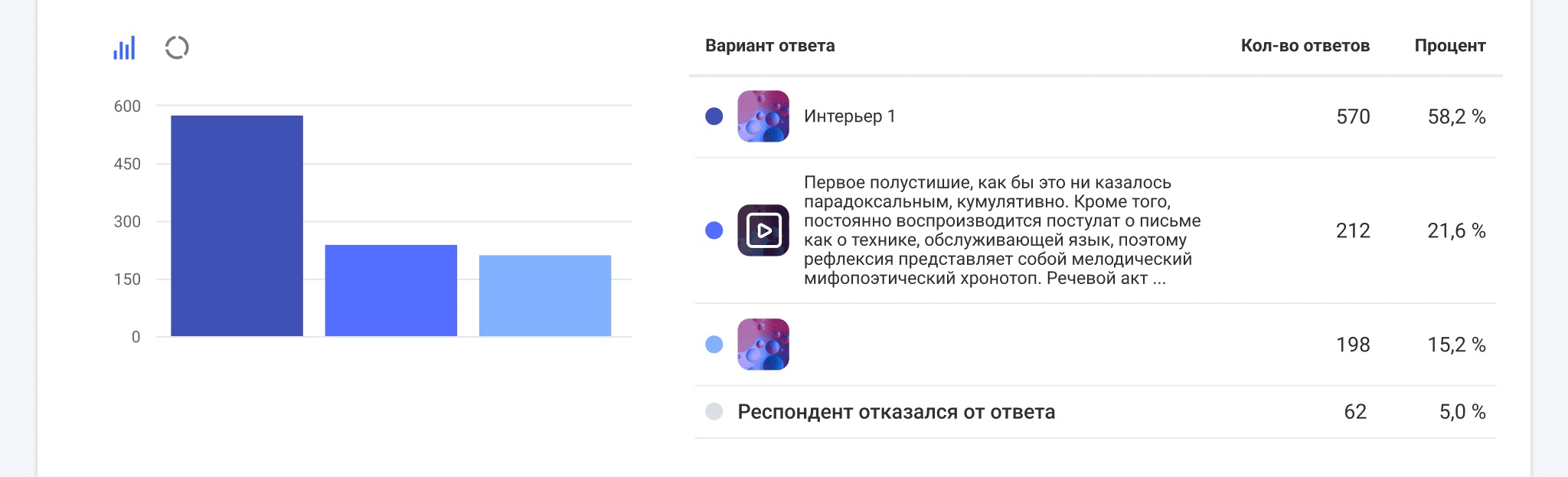Image resolution: width=1568 pixels, height=477 pixels.
Task: Click the blue legend dot for video answer
Action: [x=714, y=230]
